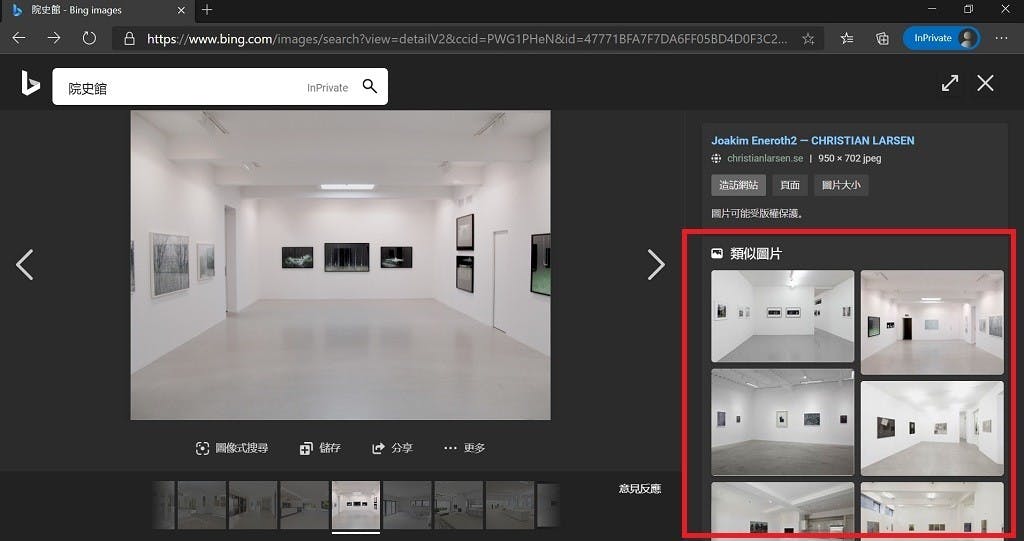
Task: Refresh the current Bing page
Action: click(x=89, y=39)
